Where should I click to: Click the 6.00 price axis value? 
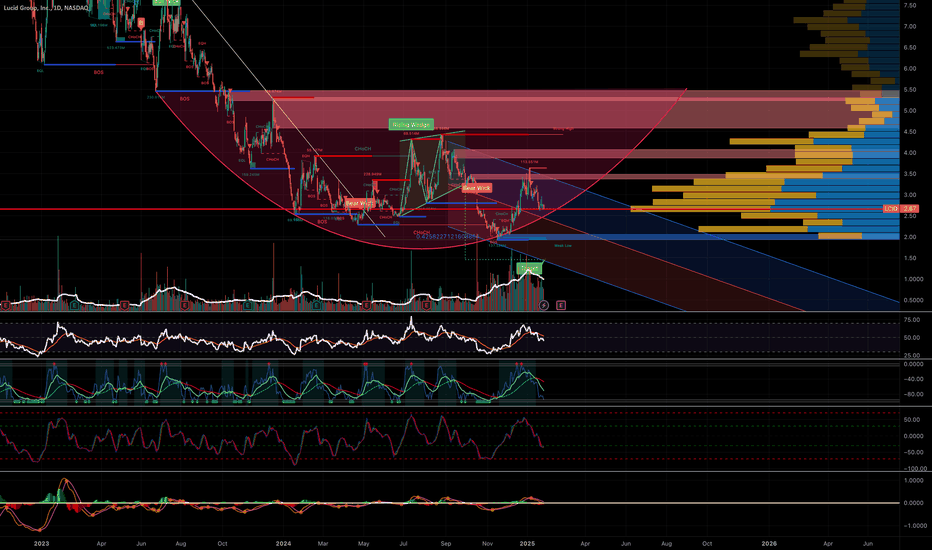pyautogui.click(x=910, y=68)
